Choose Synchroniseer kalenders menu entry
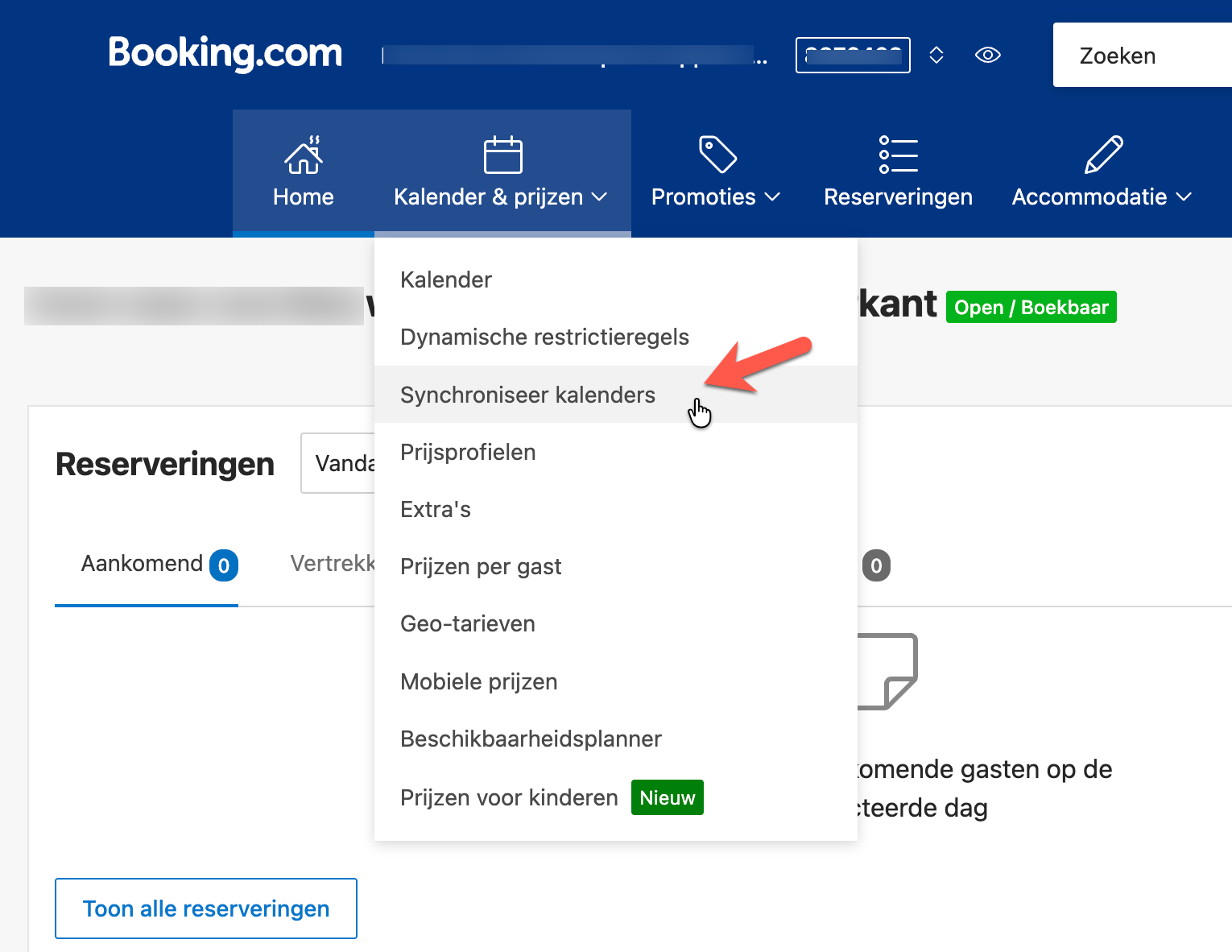The image size is (1232, 952). tap(616, 395)
